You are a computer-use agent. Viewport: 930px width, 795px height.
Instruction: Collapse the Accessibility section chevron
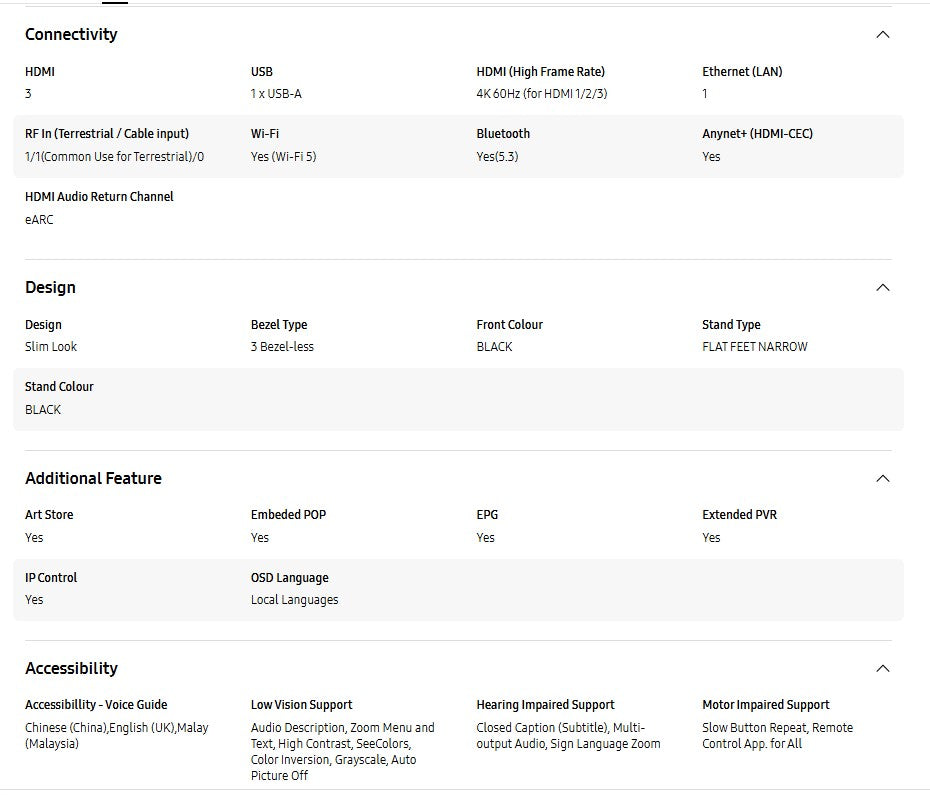click(882, 669)
